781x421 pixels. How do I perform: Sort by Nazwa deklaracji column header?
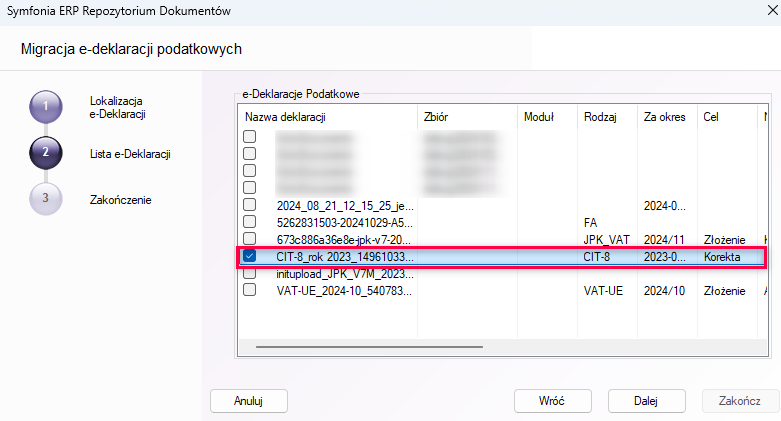(x=328, y=117)
